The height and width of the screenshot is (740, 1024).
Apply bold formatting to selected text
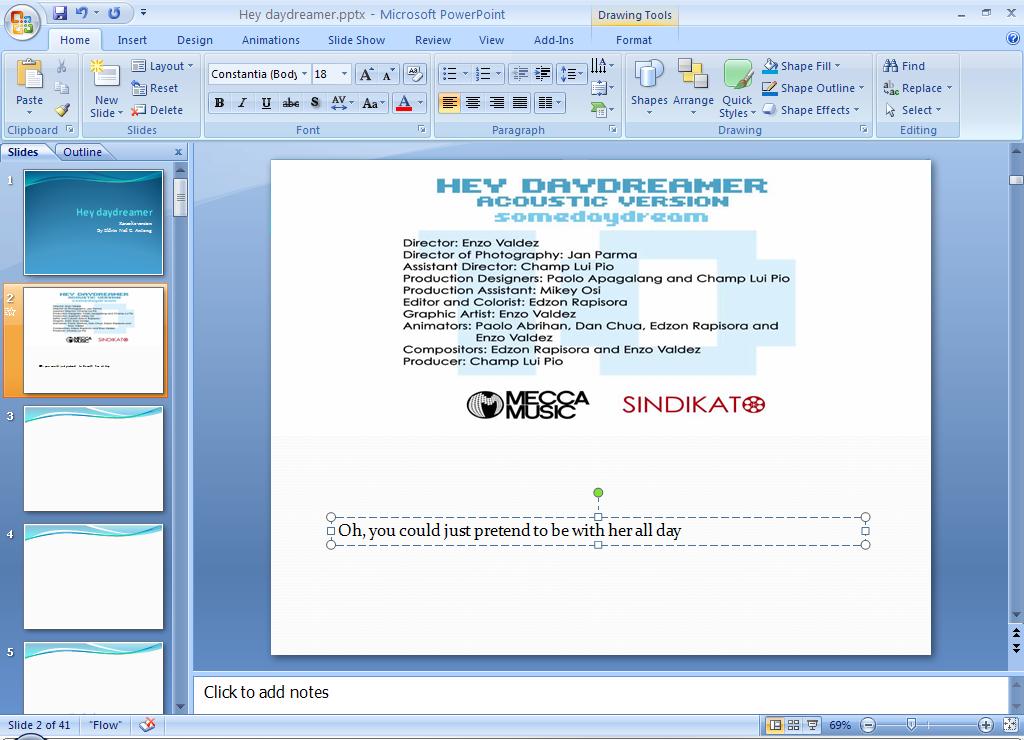click(x=219, y=103)
